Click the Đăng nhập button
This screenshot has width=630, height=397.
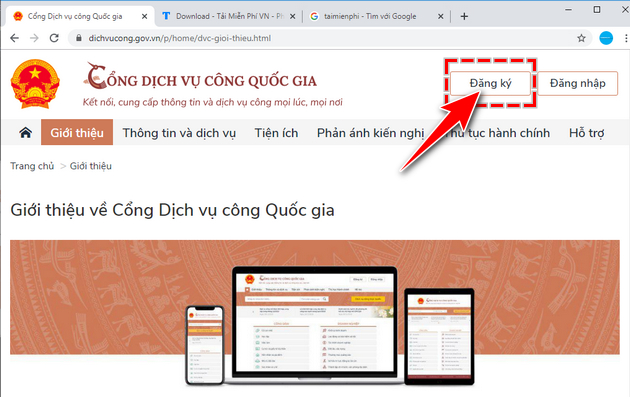pos(577,83)
